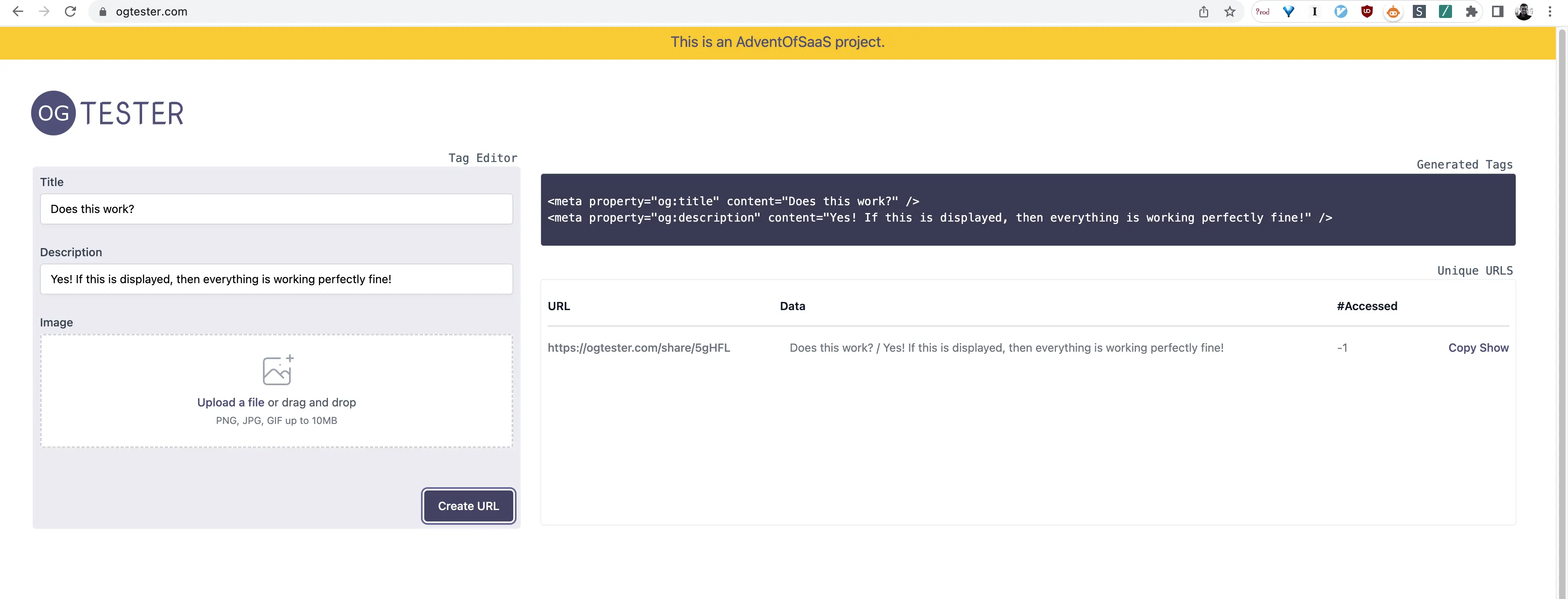This screenshot has width=1568, height=599.
Task: Click the image upload placeholder icon
Action: tap(278, 370)
